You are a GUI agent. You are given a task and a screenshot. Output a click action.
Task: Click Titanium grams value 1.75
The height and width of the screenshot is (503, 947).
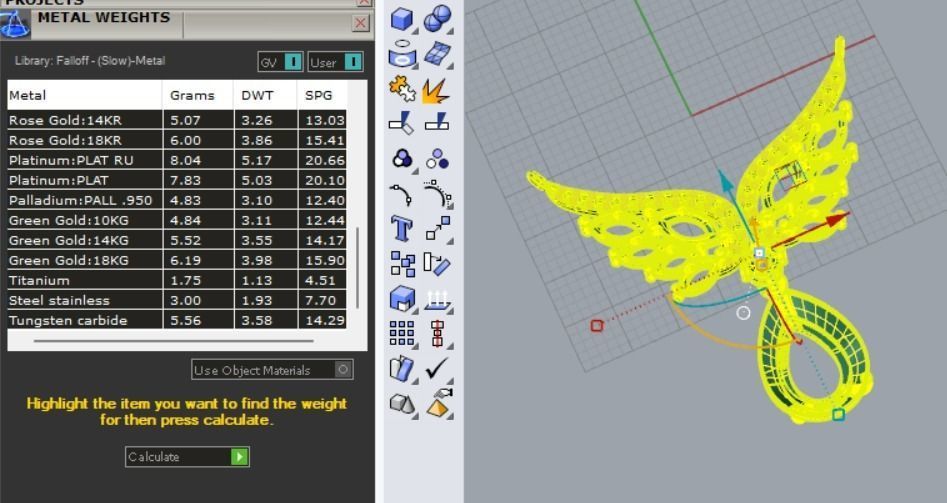point(185,280)
